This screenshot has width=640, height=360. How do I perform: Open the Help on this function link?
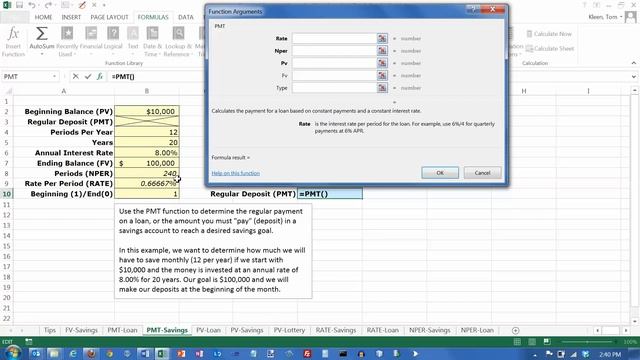point(236,173)
